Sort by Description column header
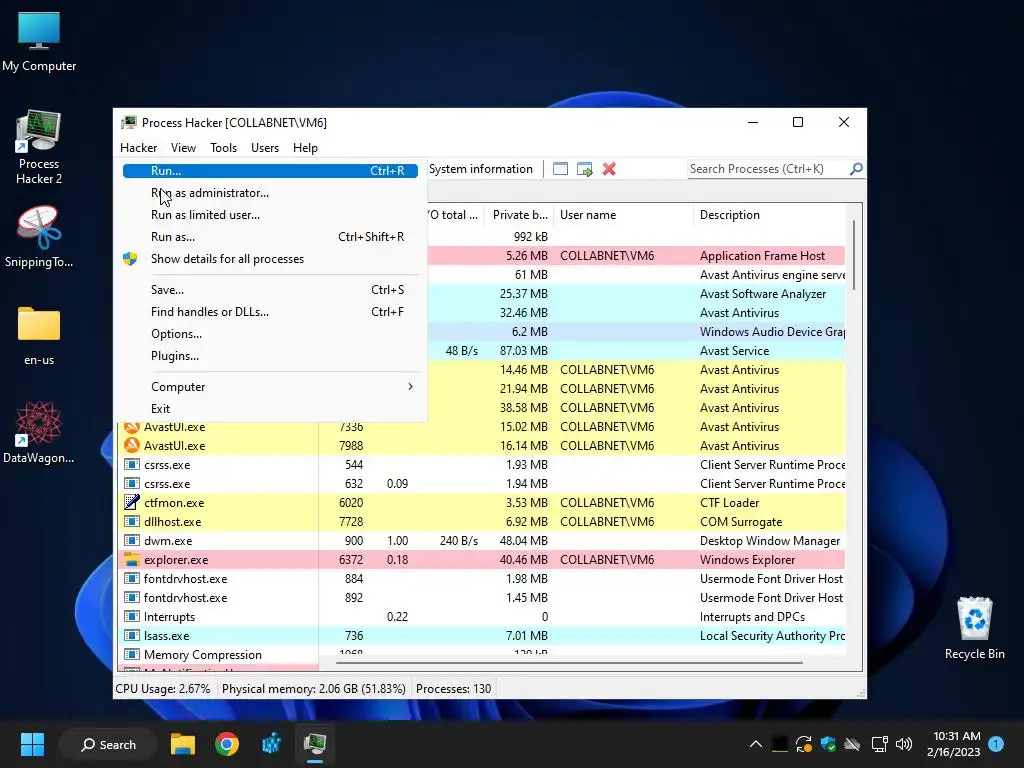 click(x=769, y=215)
